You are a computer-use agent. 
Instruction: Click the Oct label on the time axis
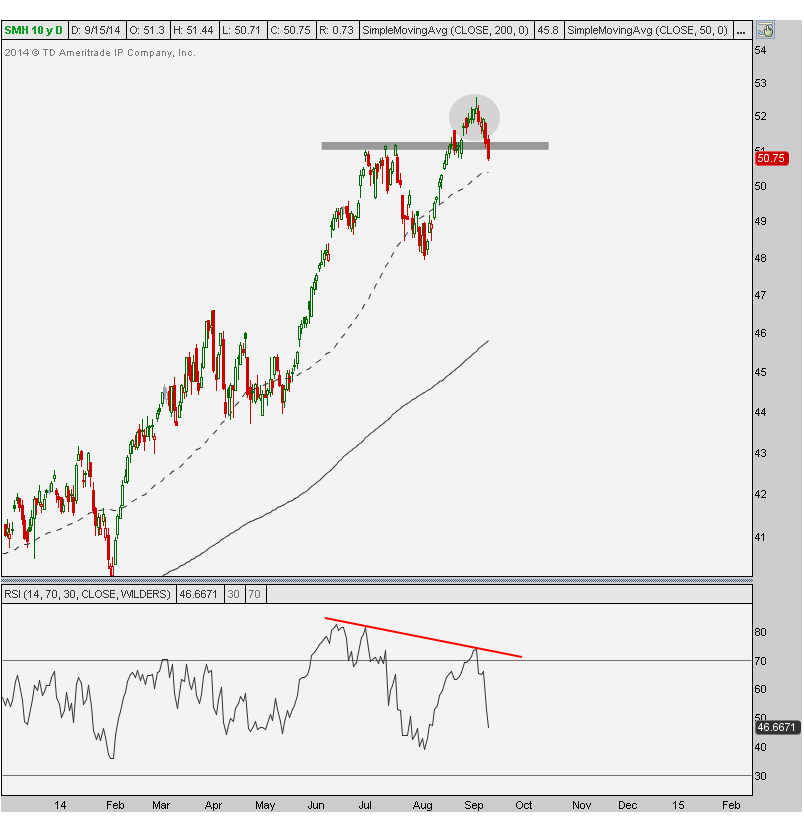pos(524,805)
